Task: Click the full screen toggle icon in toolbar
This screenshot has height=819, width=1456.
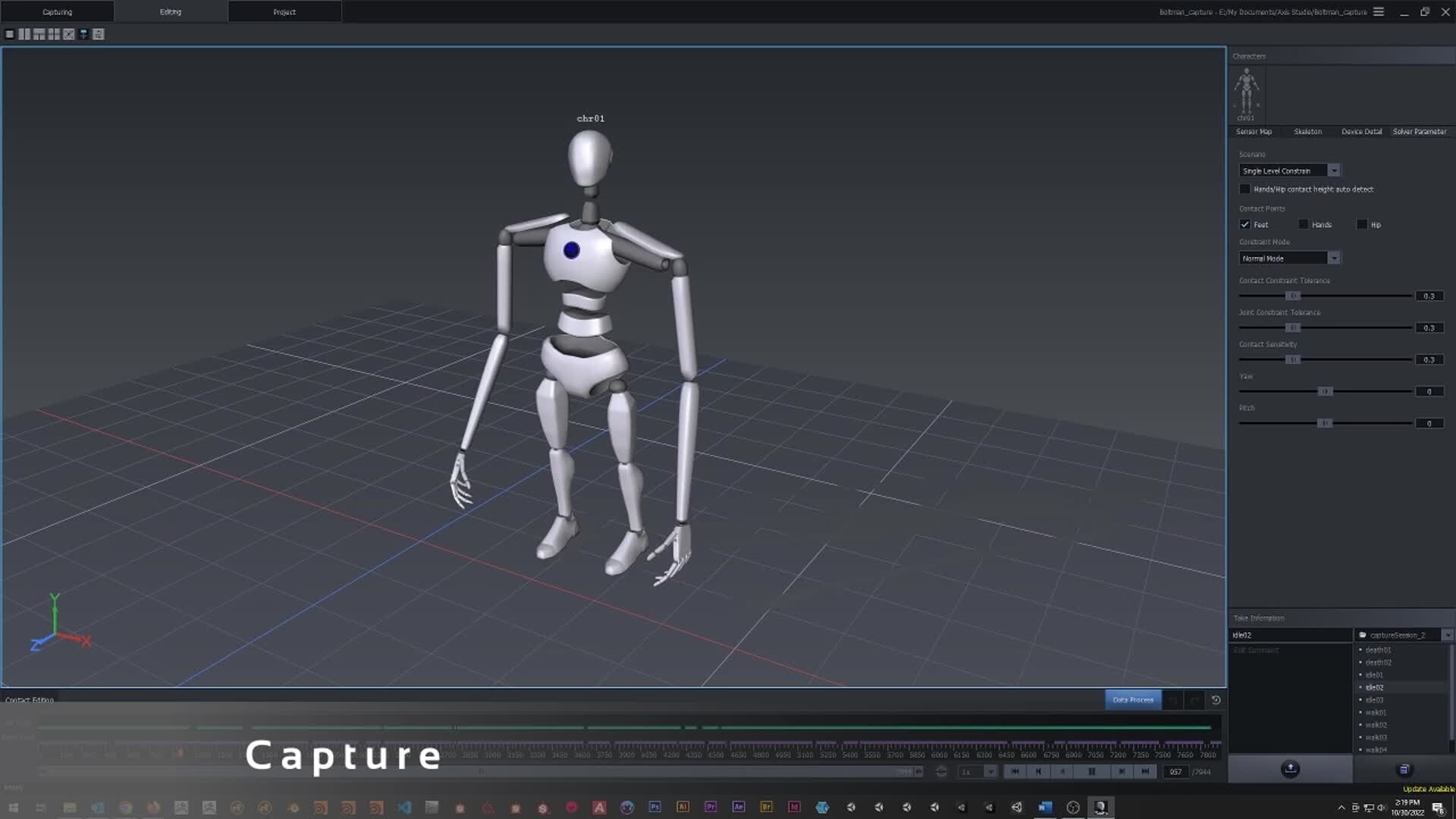Action: (x=69, y=34)
